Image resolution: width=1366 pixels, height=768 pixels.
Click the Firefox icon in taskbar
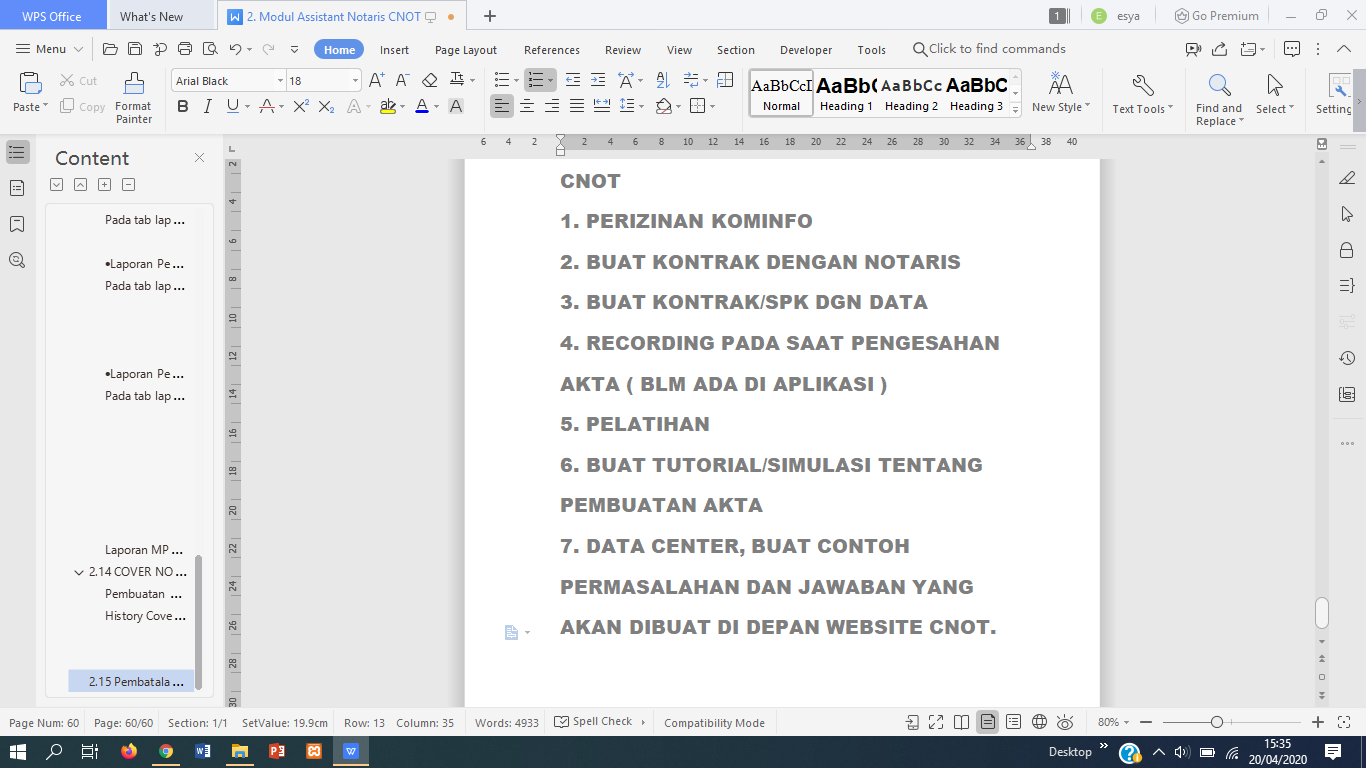coord(129,751)
